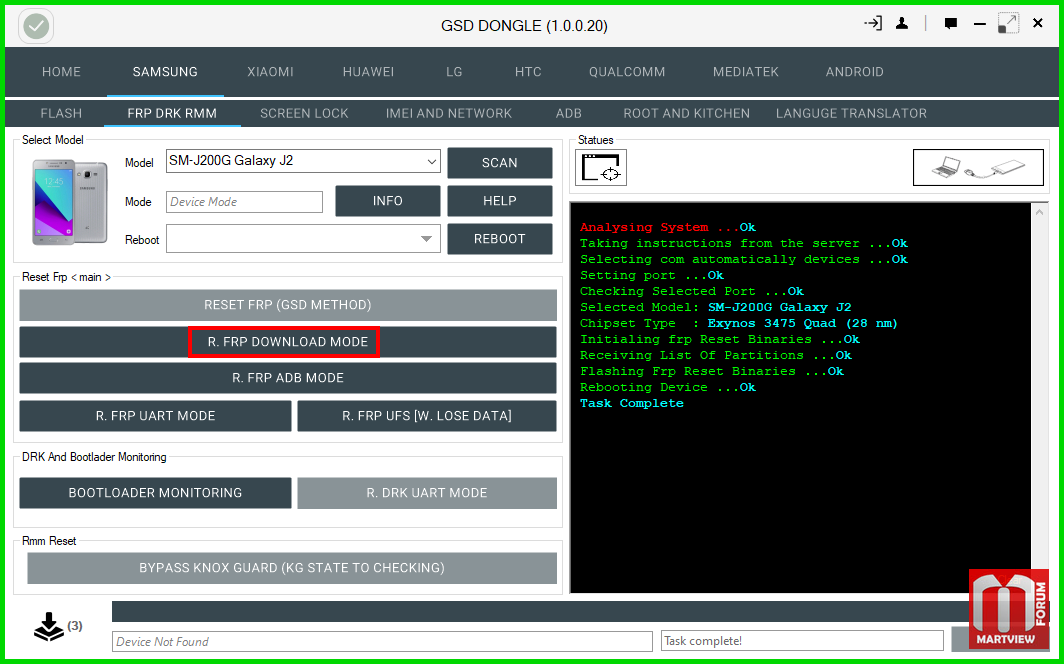The width and height of the screenshot is (1064, 664).
Task: Click R. FRP UFS [W. LOSE DATA] button
Action: (427, 416)
